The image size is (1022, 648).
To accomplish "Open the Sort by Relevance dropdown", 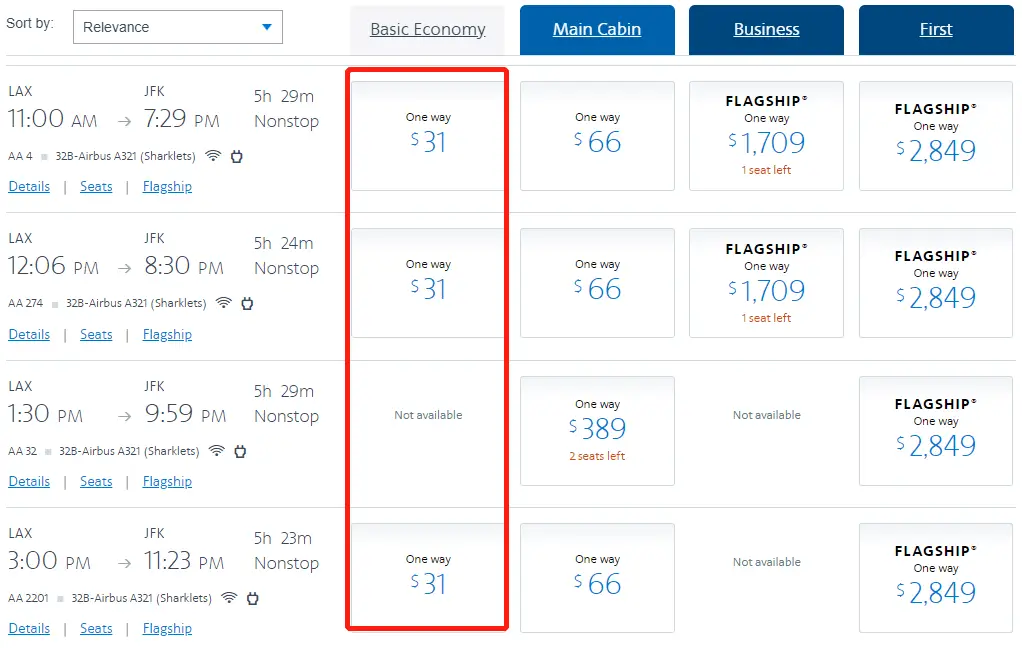I will 178,27.
